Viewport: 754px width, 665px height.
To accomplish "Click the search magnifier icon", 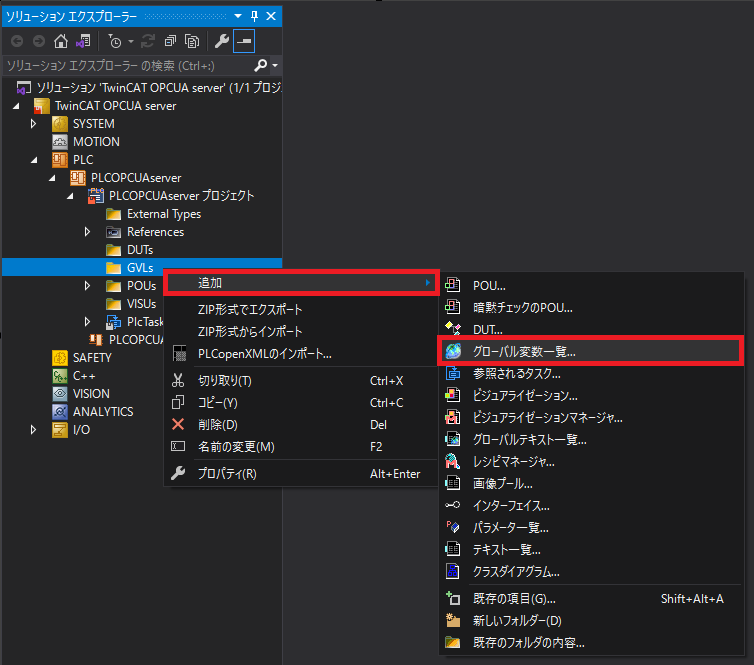I will click(261, 65).
